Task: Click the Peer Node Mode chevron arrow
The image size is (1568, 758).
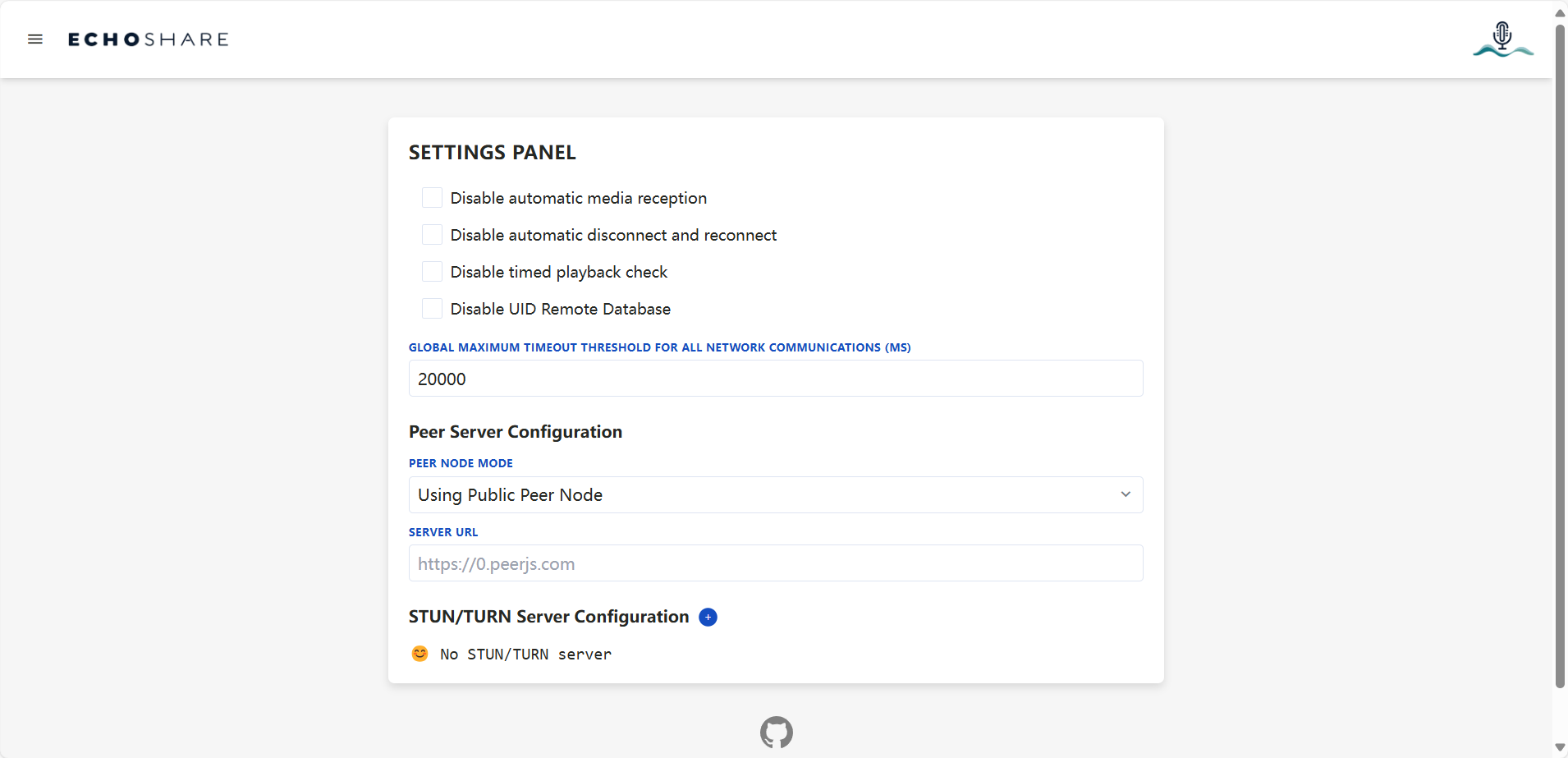Action: [x=1126, y=494]
